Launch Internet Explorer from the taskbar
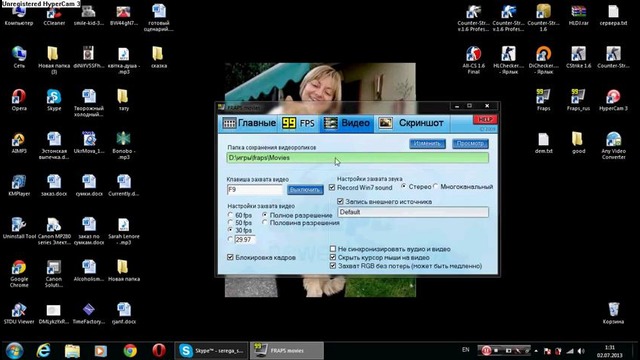Image resolution: width=640 pixels, height=360 pixels. tap(43, 351)
